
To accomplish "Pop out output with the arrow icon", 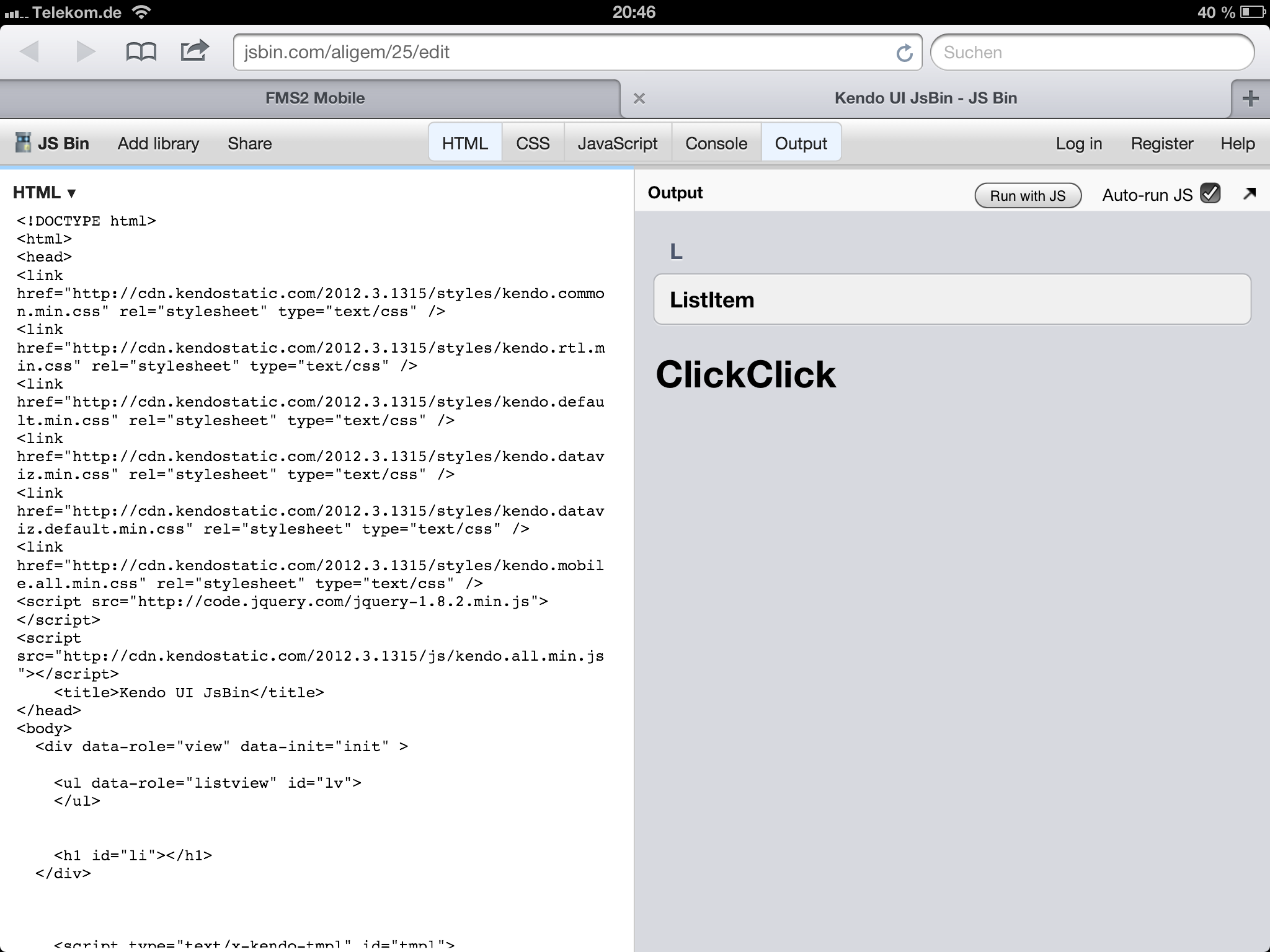I will [x=1249, y=194].
